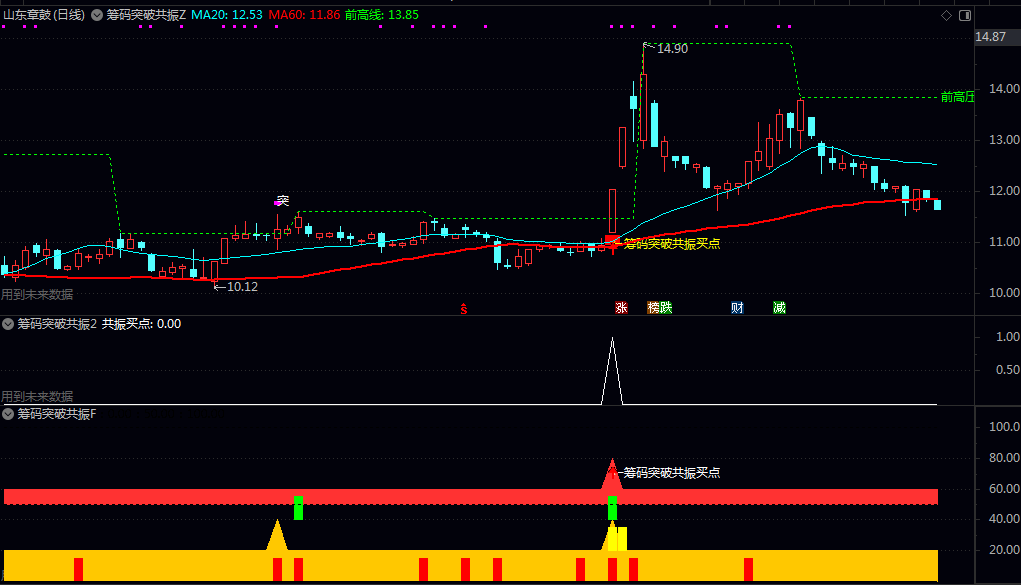Expand the 筹码突破共振F indicator dropdown
1021x585 pixels.
8,414
